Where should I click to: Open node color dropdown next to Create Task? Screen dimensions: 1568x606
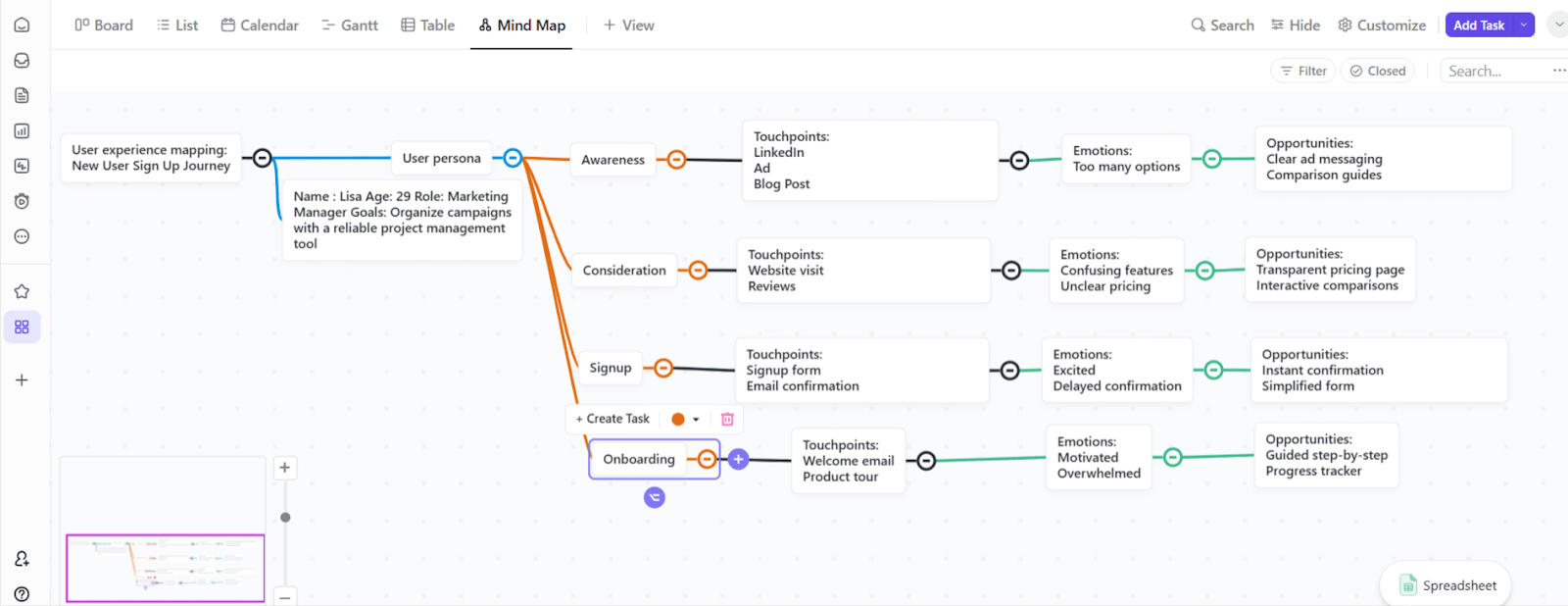(685, 419)
